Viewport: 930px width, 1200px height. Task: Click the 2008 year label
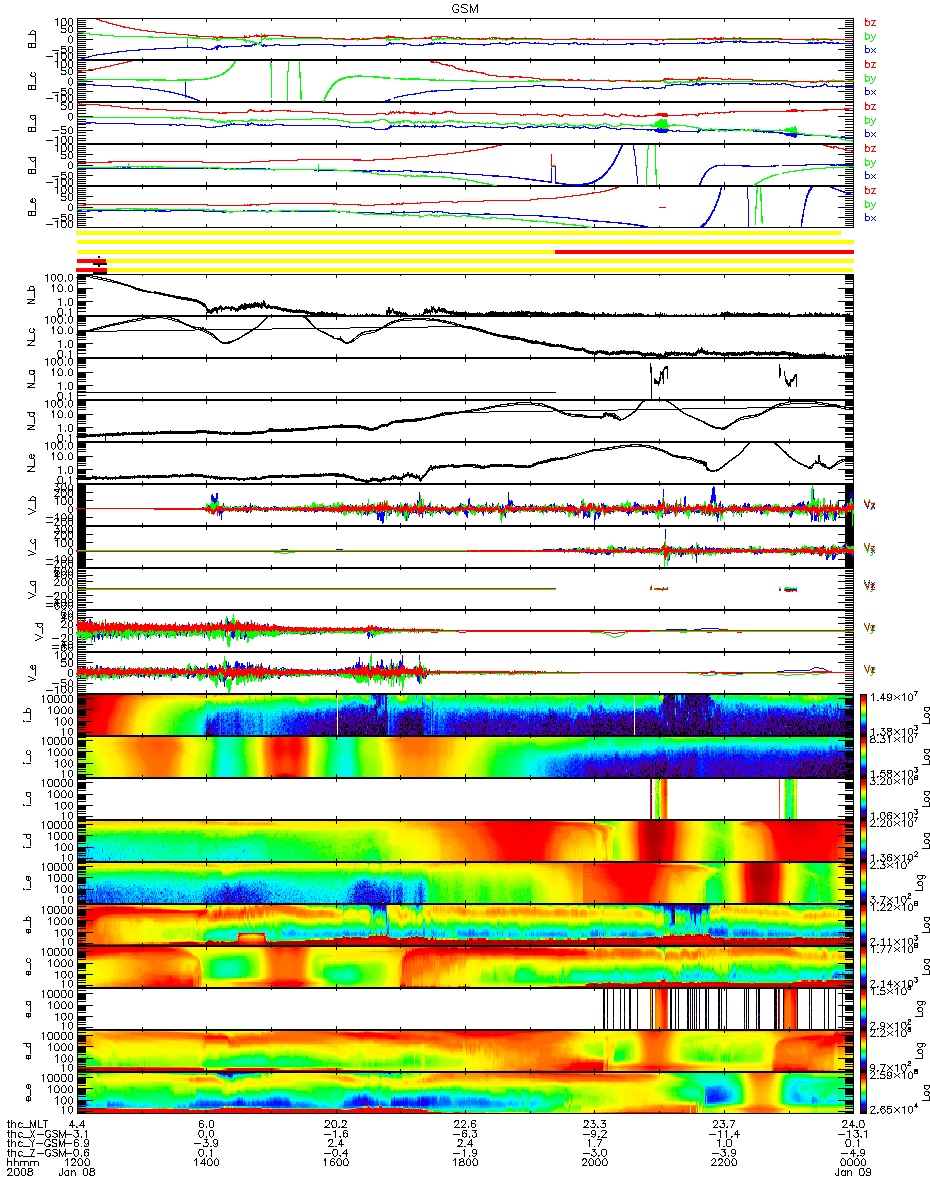point(19,1173)
